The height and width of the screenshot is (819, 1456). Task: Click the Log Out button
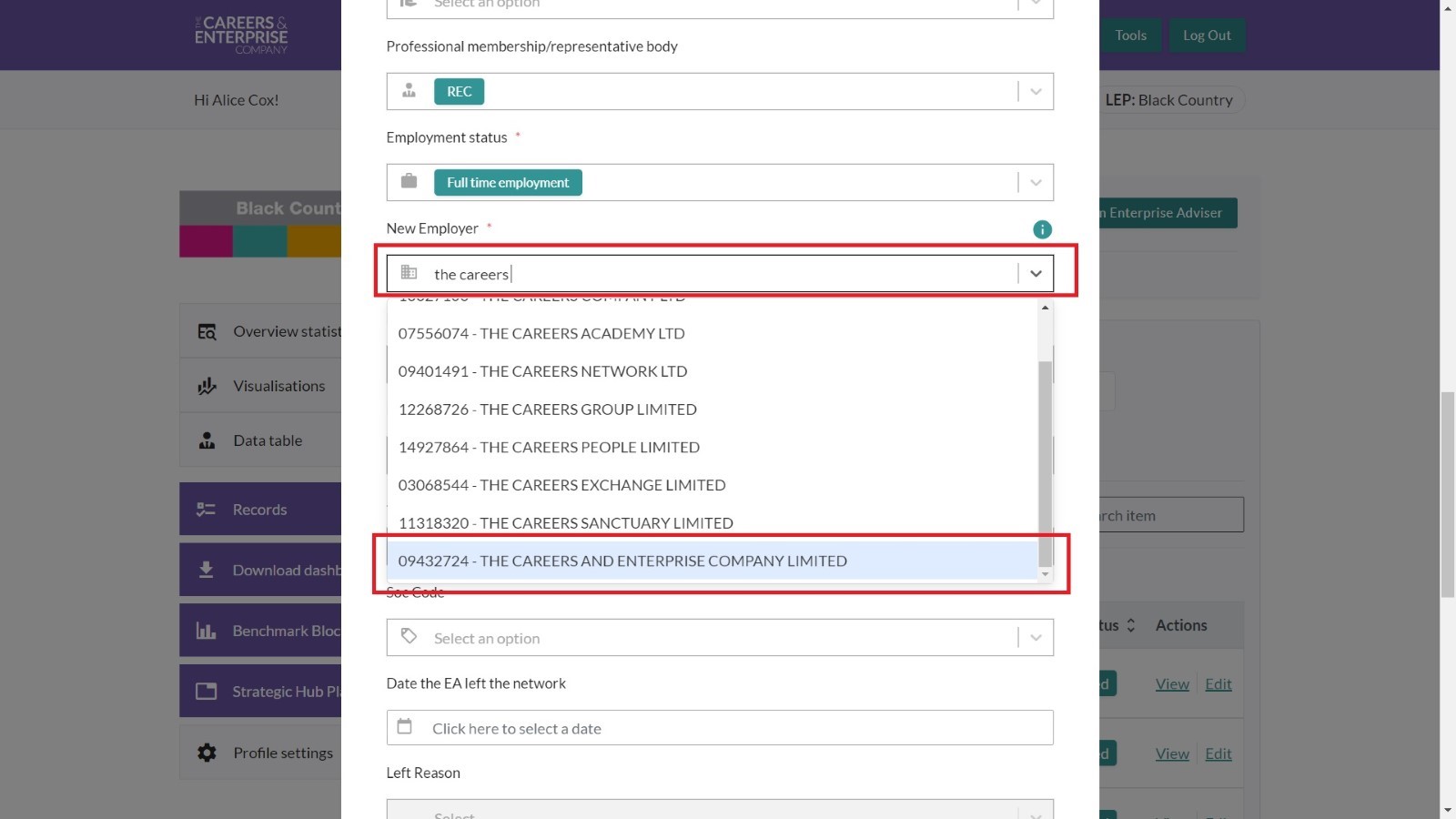click(1207, 35)
